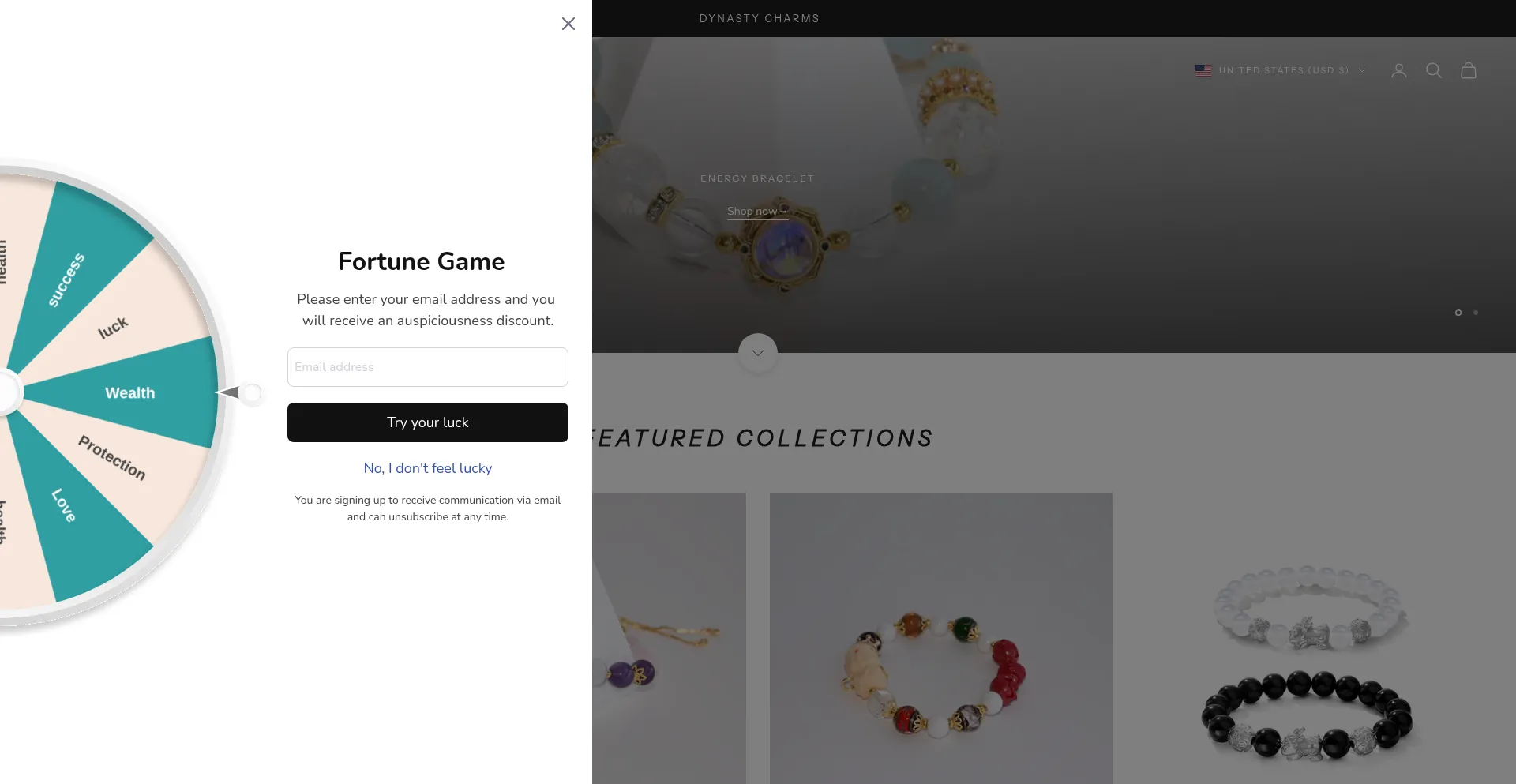Open the account profile icon
Viewport: 1516px width, 784px height.
pos(1398,70)
